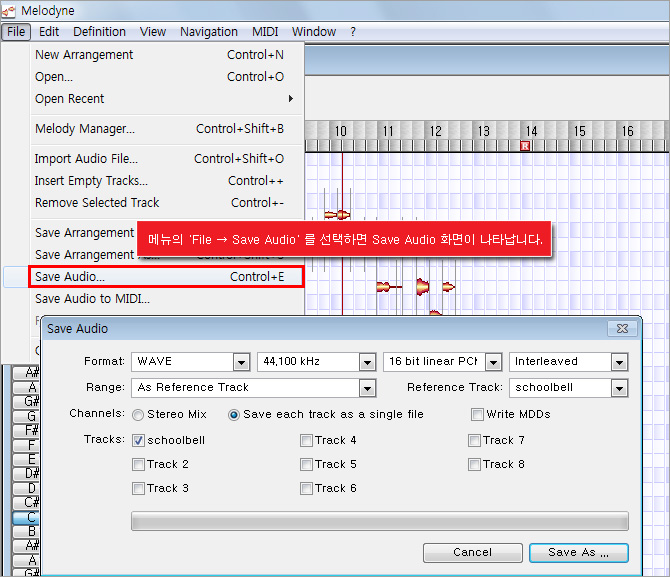670x577 pixels.
Task: Click bar 12 on the timeline ruler
Action: pyautogui.click(x=435, y=131)
